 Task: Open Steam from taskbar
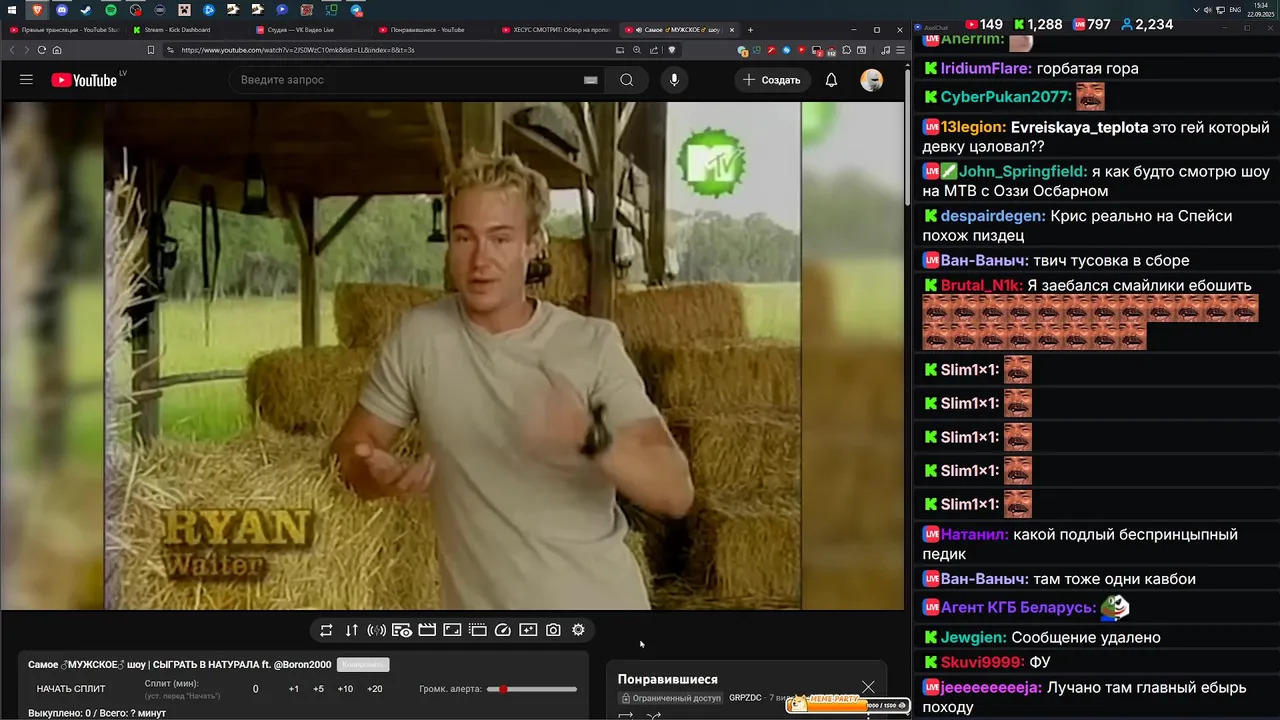(x=86, y=10)
